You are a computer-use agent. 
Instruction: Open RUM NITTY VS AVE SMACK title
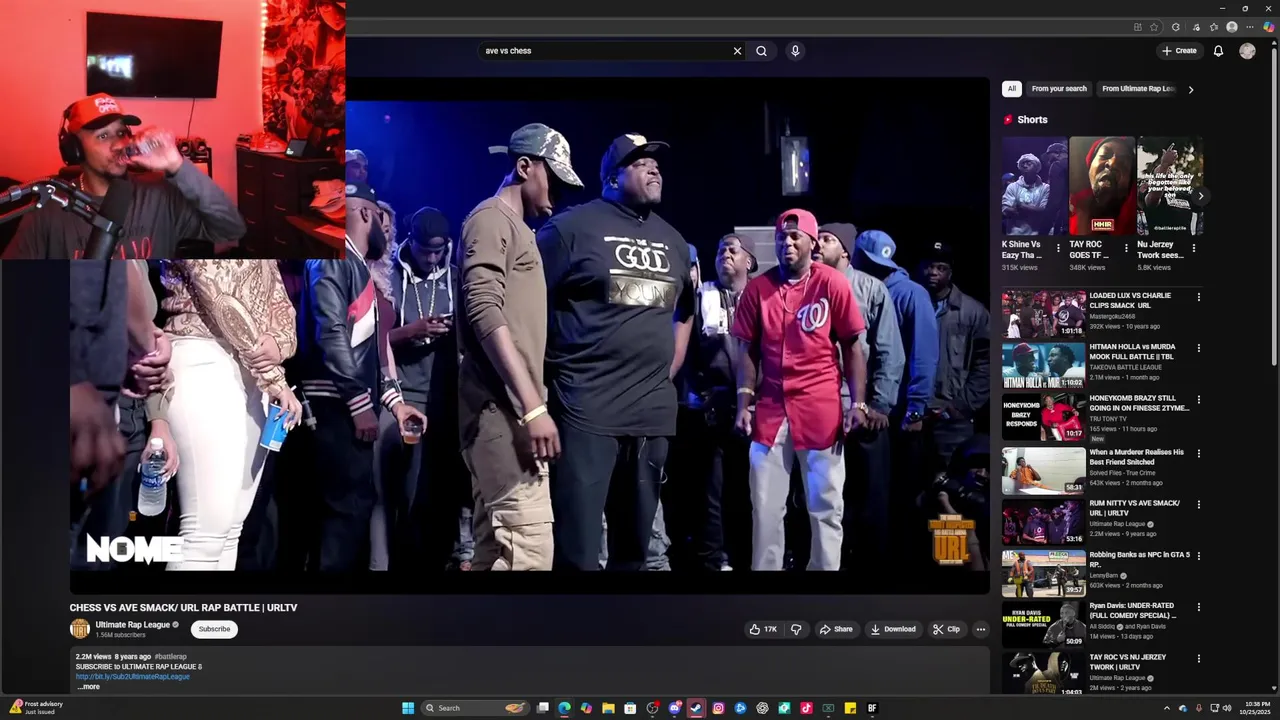[x=1135, y=508]
